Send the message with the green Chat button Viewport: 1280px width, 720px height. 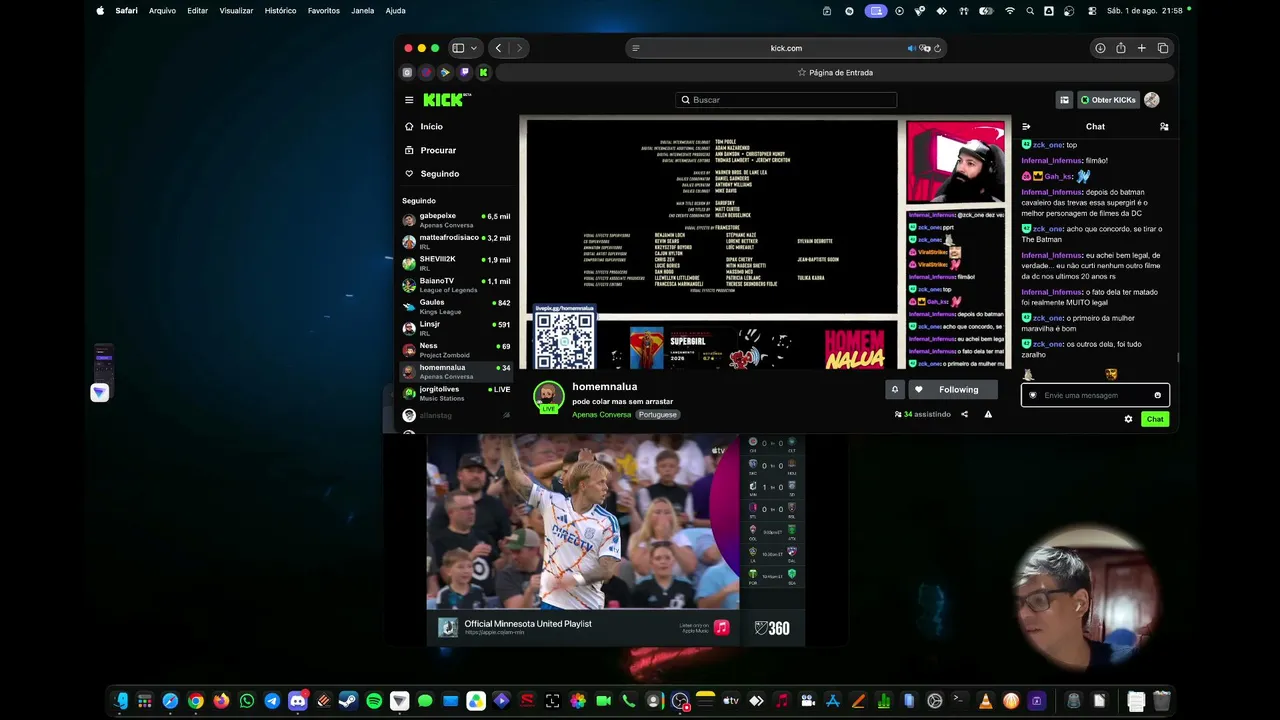(x=1155, y=419)
